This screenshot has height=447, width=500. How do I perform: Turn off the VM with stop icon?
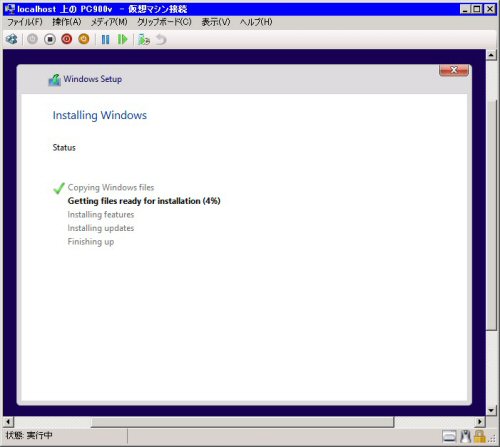pyautogui.click(x=50, y=39)
